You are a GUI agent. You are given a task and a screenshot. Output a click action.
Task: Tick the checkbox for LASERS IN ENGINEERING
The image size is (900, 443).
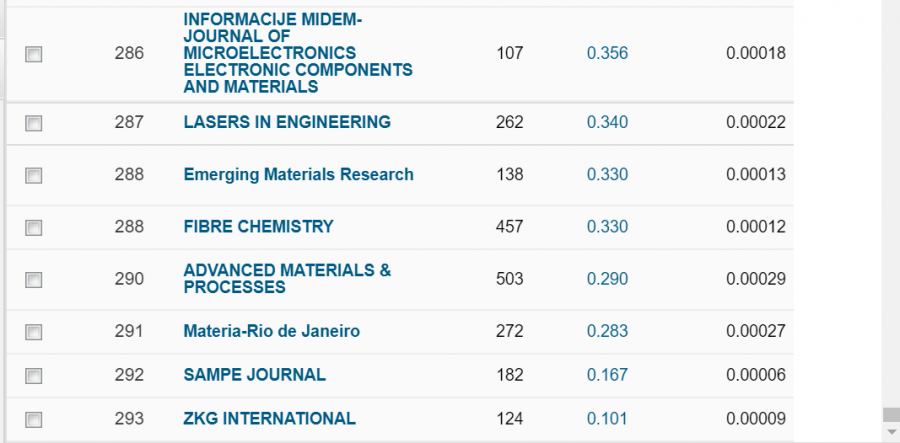pyautogui.click(x=33, y=124)
